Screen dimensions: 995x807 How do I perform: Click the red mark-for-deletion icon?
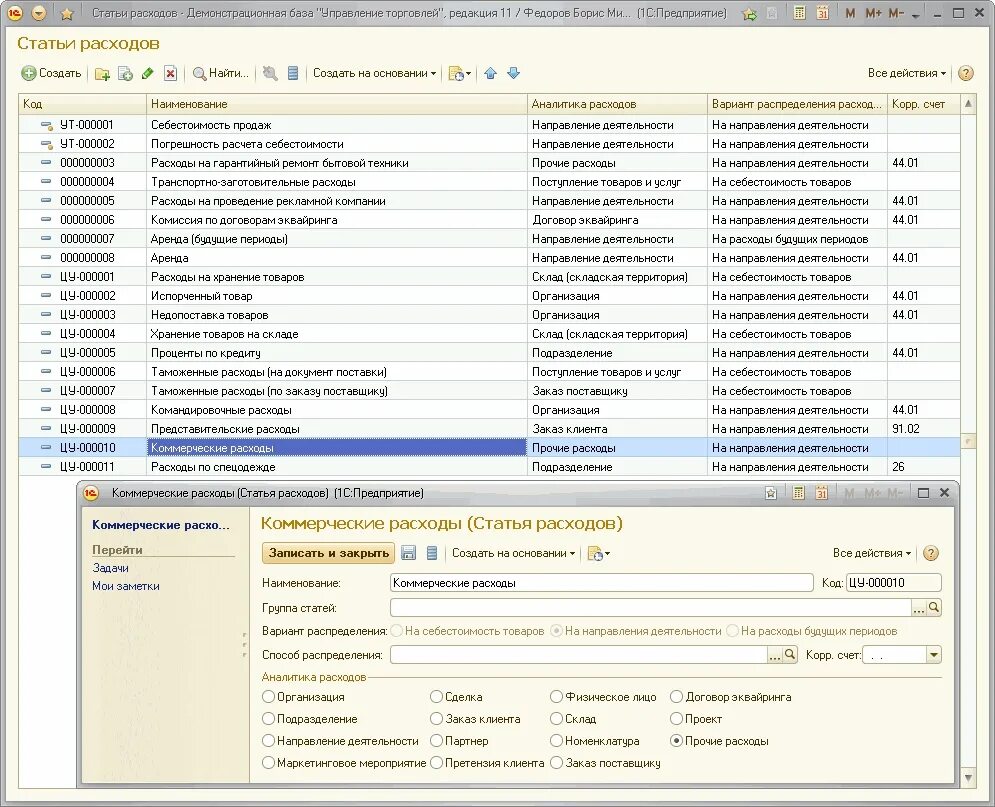(170, 74)
